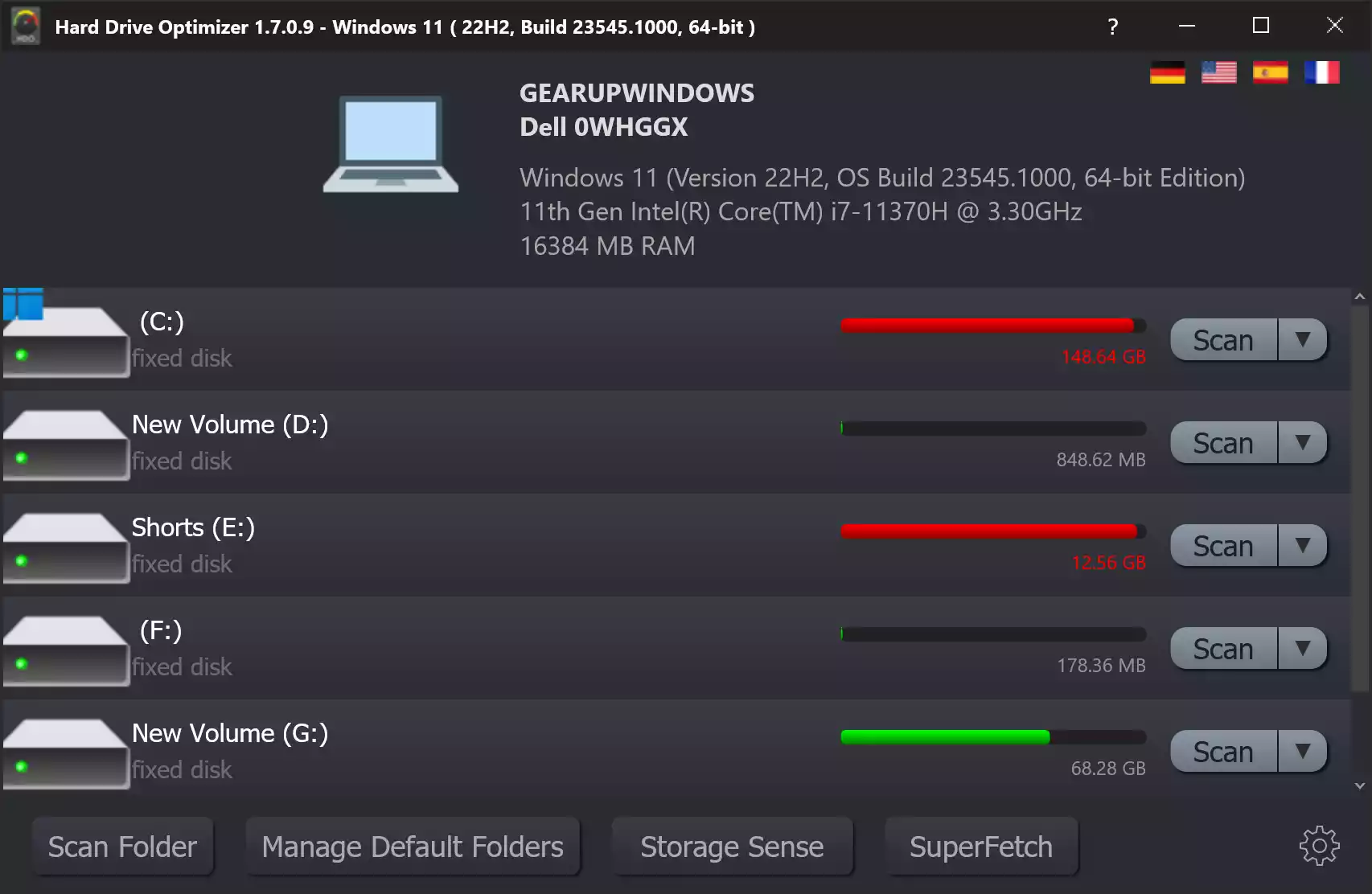
Task: Open the SuperFetch option
Action: pos(981,847)
